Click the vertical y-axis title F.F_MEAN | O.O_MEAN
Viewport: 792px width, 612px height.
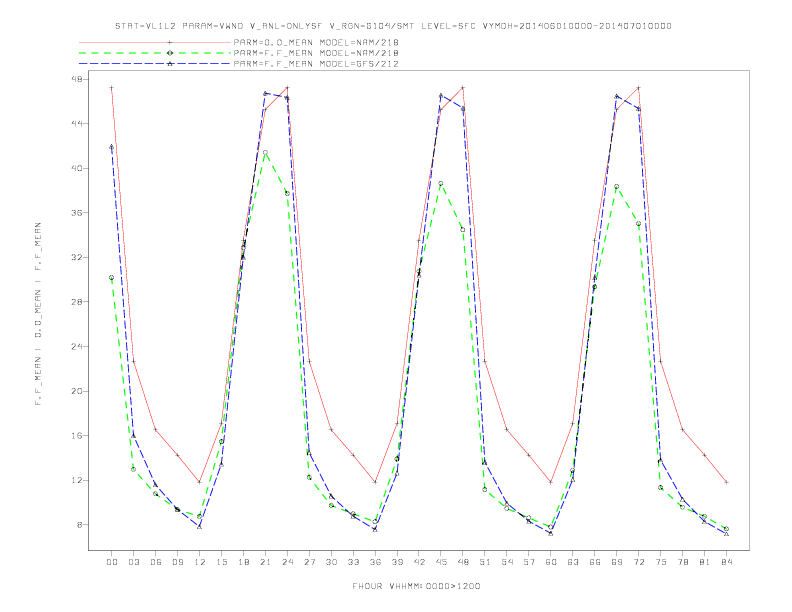click(x=38, y=314)
